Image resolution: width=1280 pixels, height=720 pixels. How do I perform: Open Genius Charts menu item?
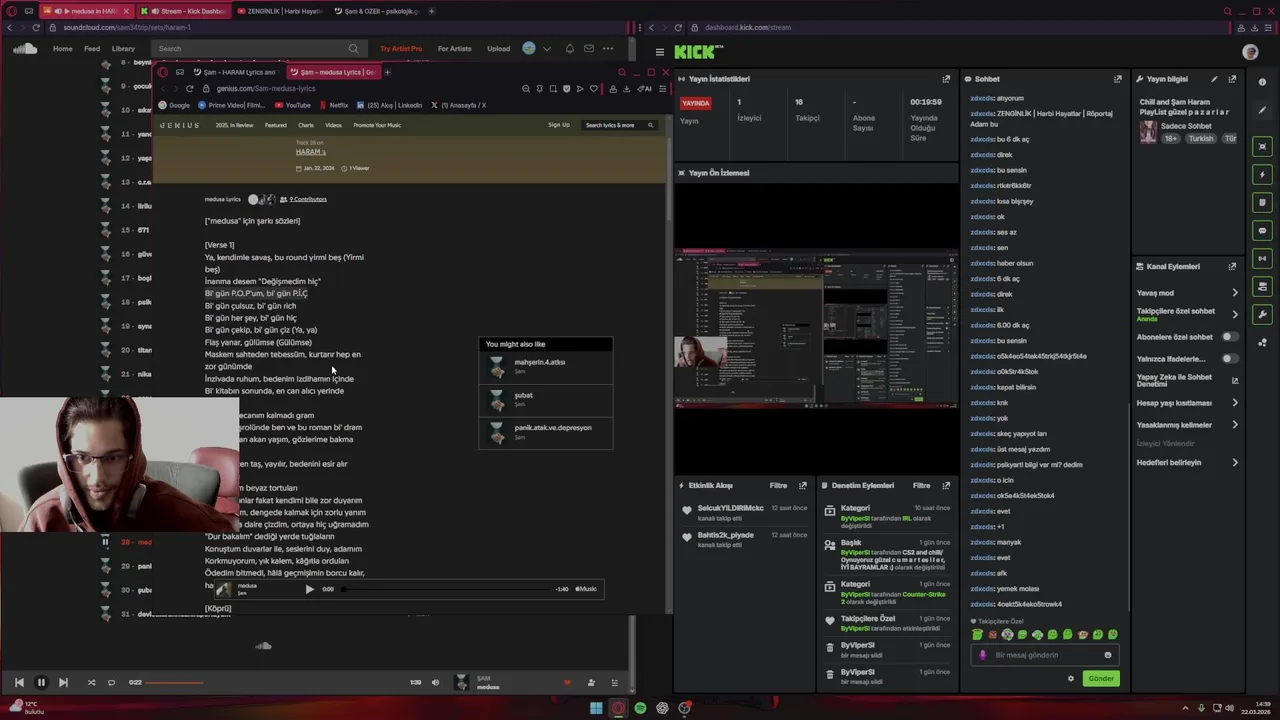click(x=306, y=125)
